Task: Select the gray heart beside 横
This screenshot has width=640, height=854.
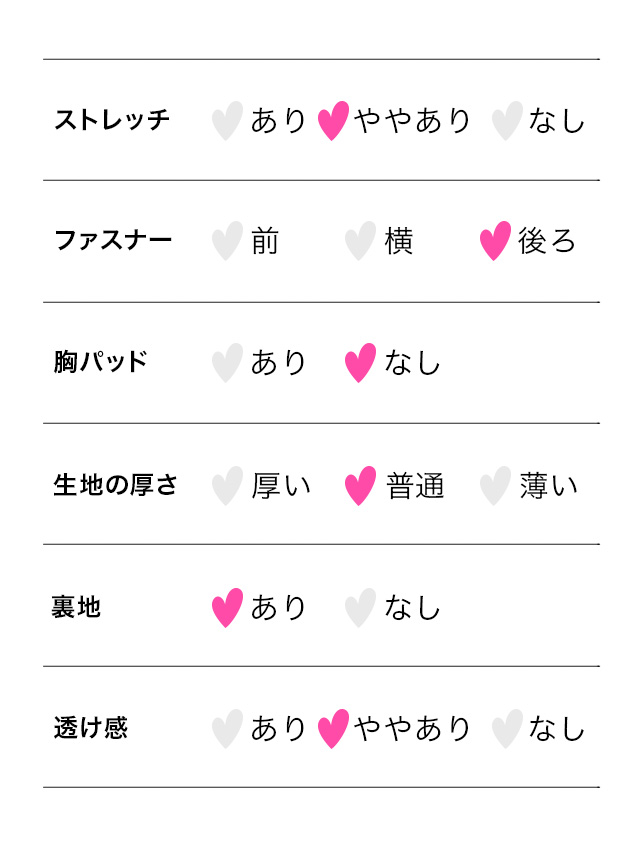Action: (361, 241)
